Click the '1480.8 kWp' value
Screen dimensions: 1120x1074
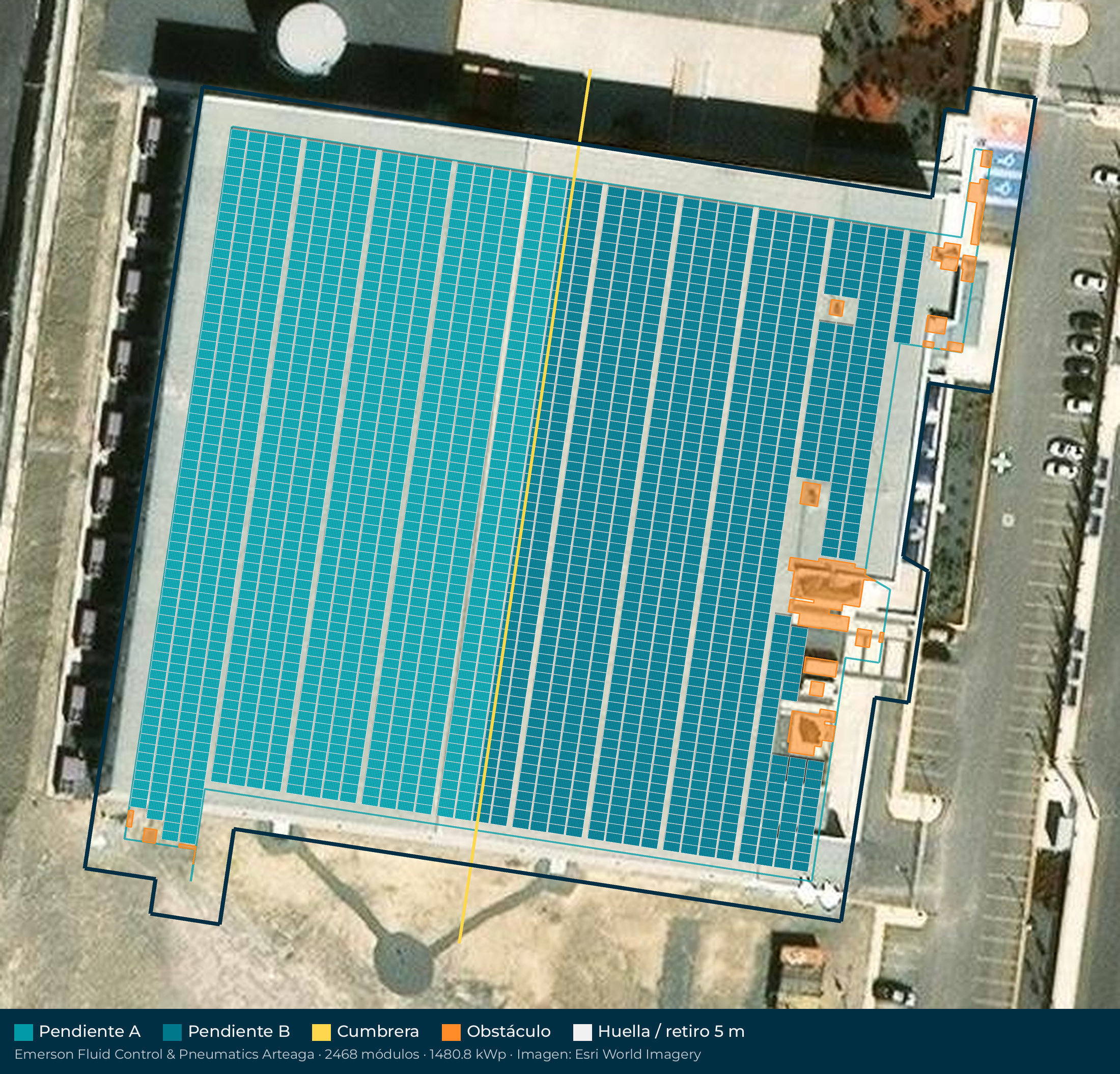[x=467, y=1055]
